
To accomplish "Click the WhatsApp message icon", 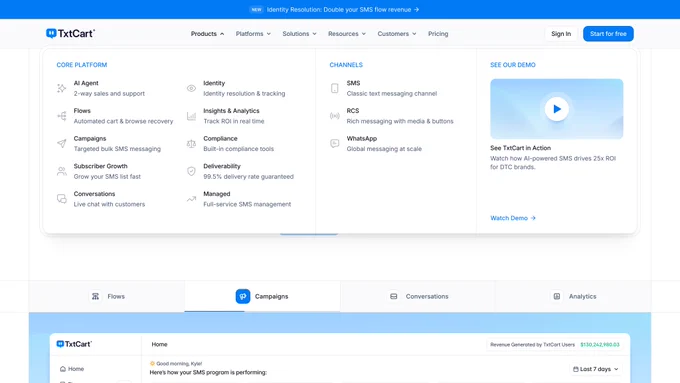I will pos(334,144).
